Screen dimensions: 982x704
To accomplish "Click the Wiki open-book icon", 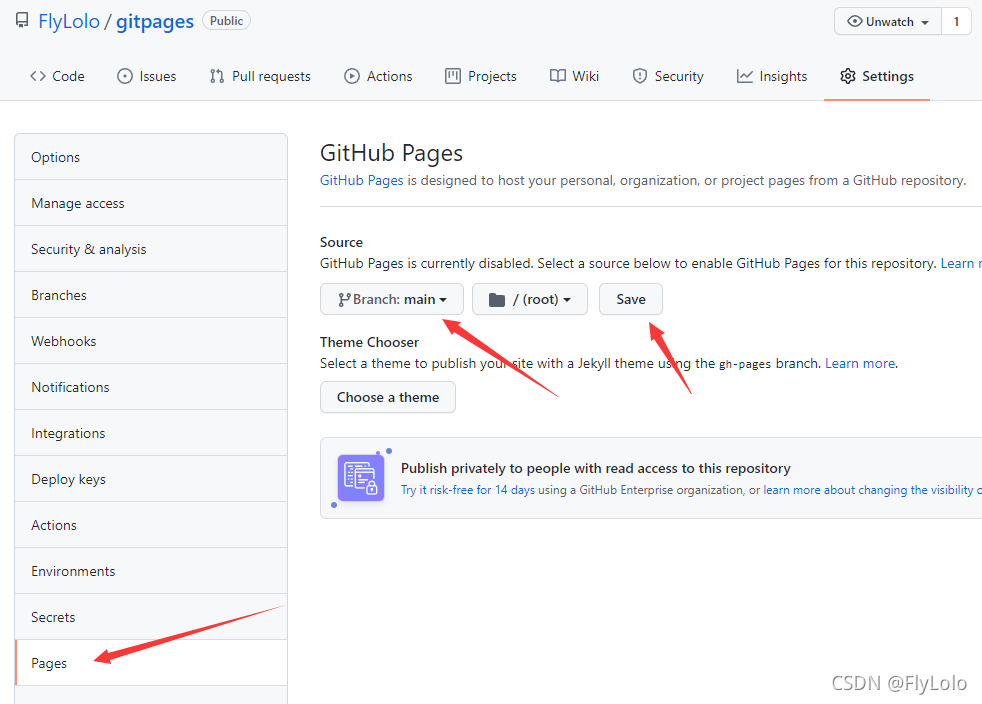I will 557,76.
